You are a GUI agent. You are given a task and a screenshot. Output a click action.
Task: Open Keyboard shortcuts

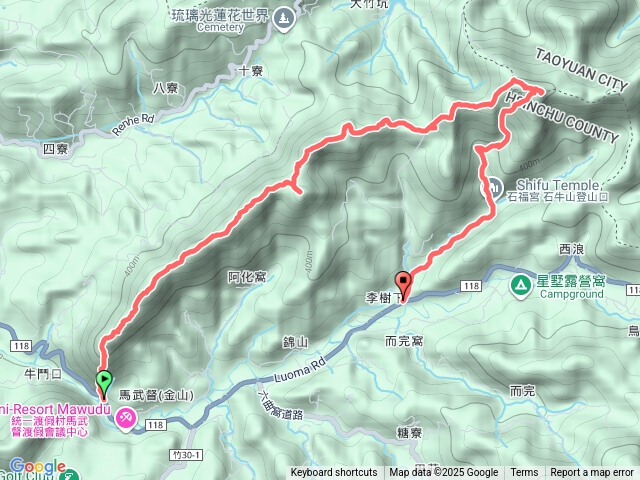coord(334,473)
